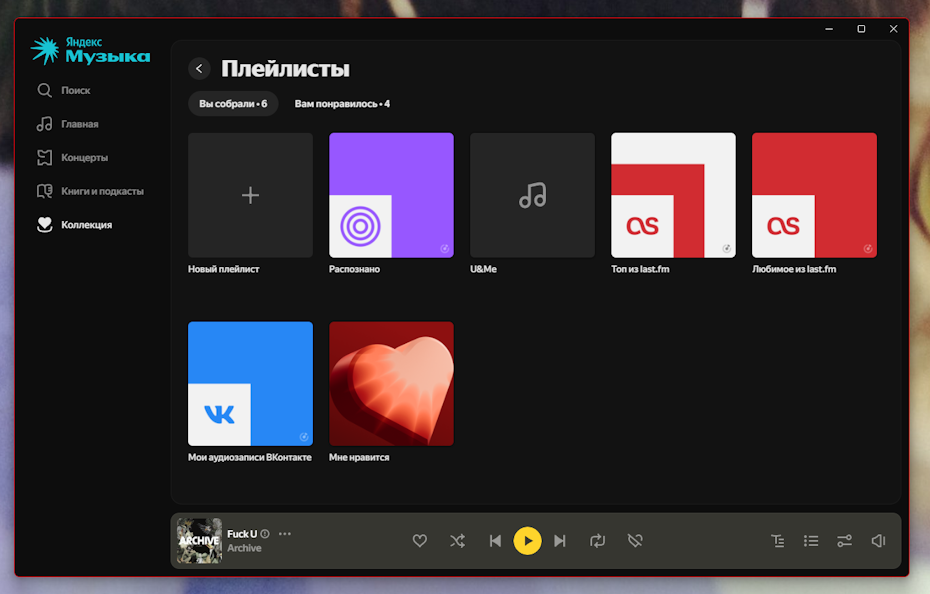Open the play queue list icon
This screenshot has height=594, width=930.
[x=811, y=541]
